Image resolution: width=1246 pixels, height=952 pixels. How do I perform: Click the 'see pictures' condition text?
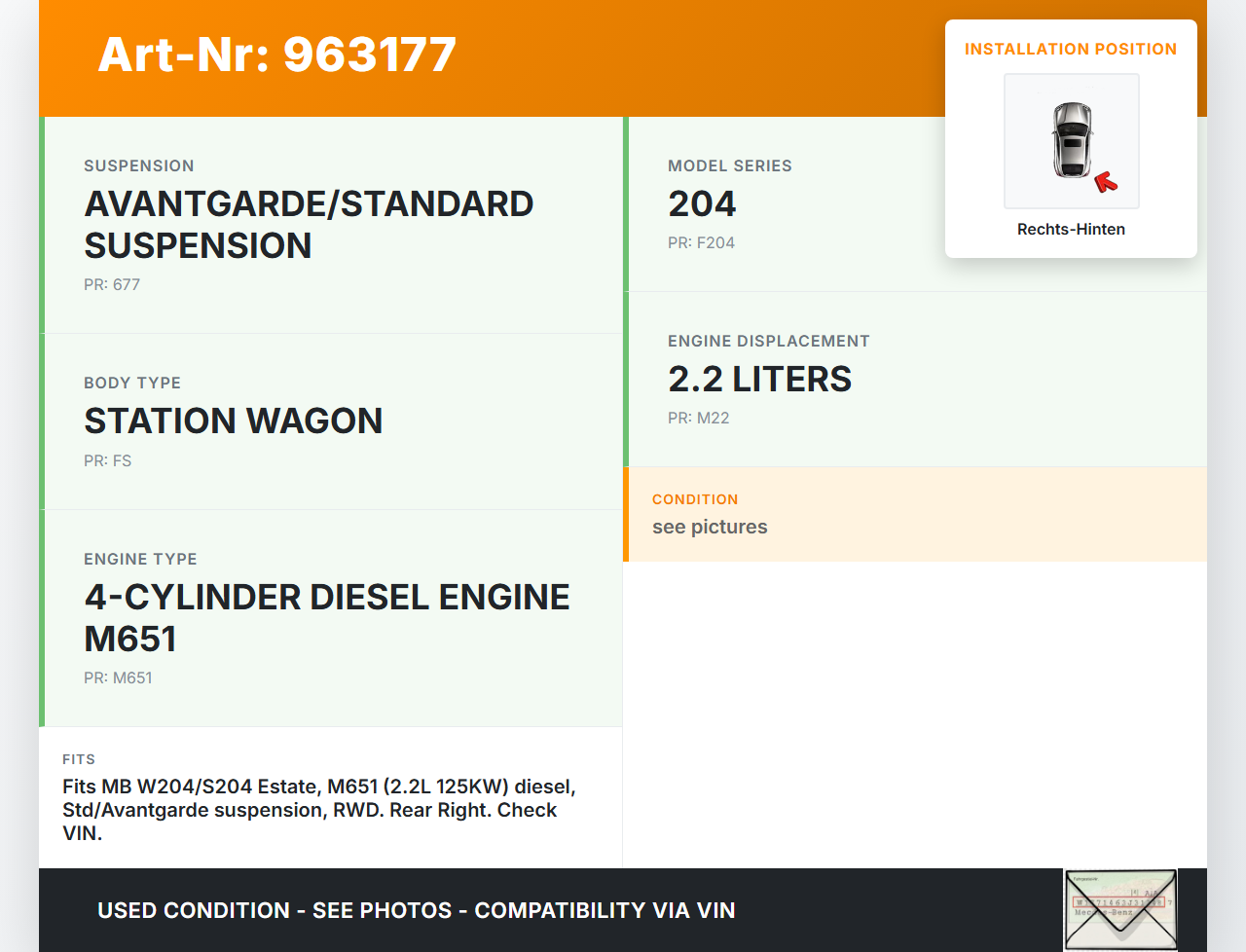710,528
